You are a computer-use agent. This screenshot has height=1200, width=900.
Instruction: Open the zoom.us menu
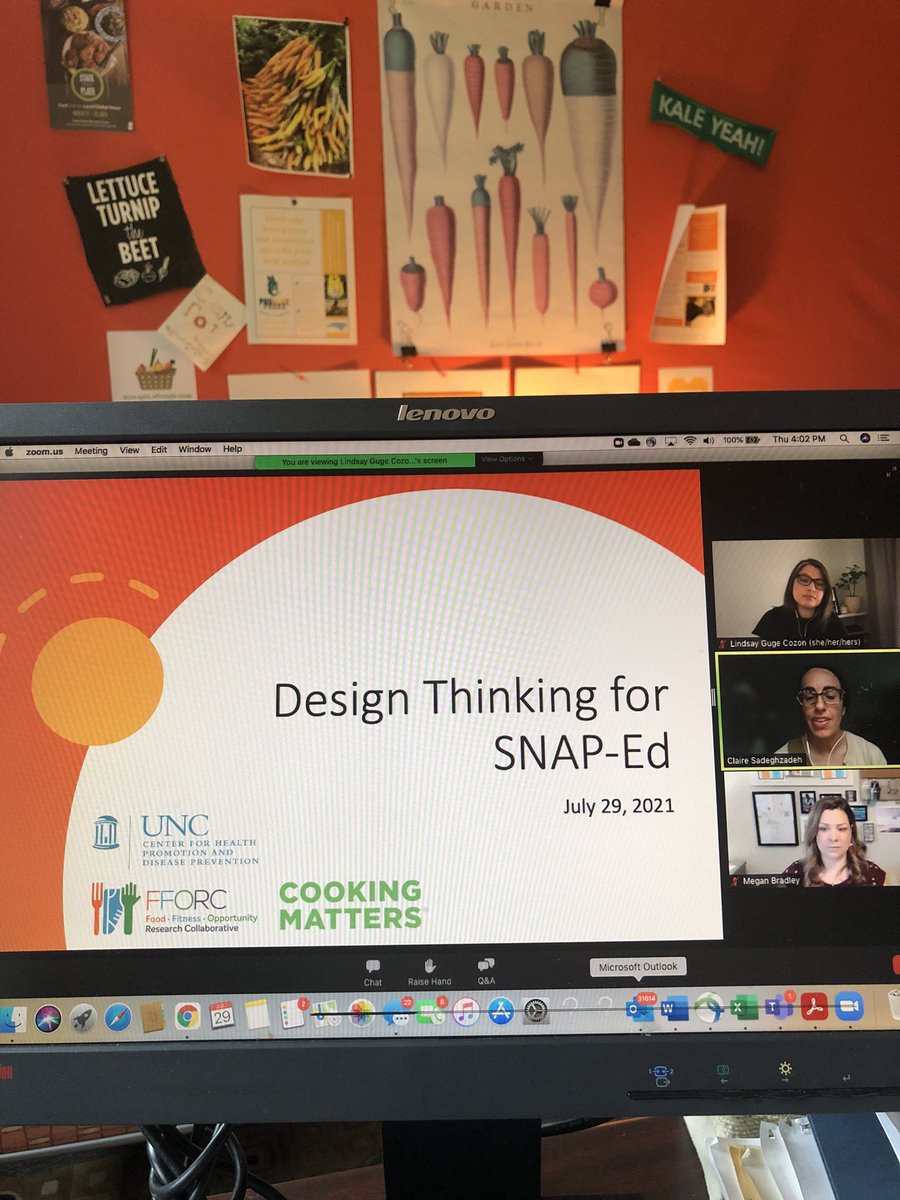(45, 451)
